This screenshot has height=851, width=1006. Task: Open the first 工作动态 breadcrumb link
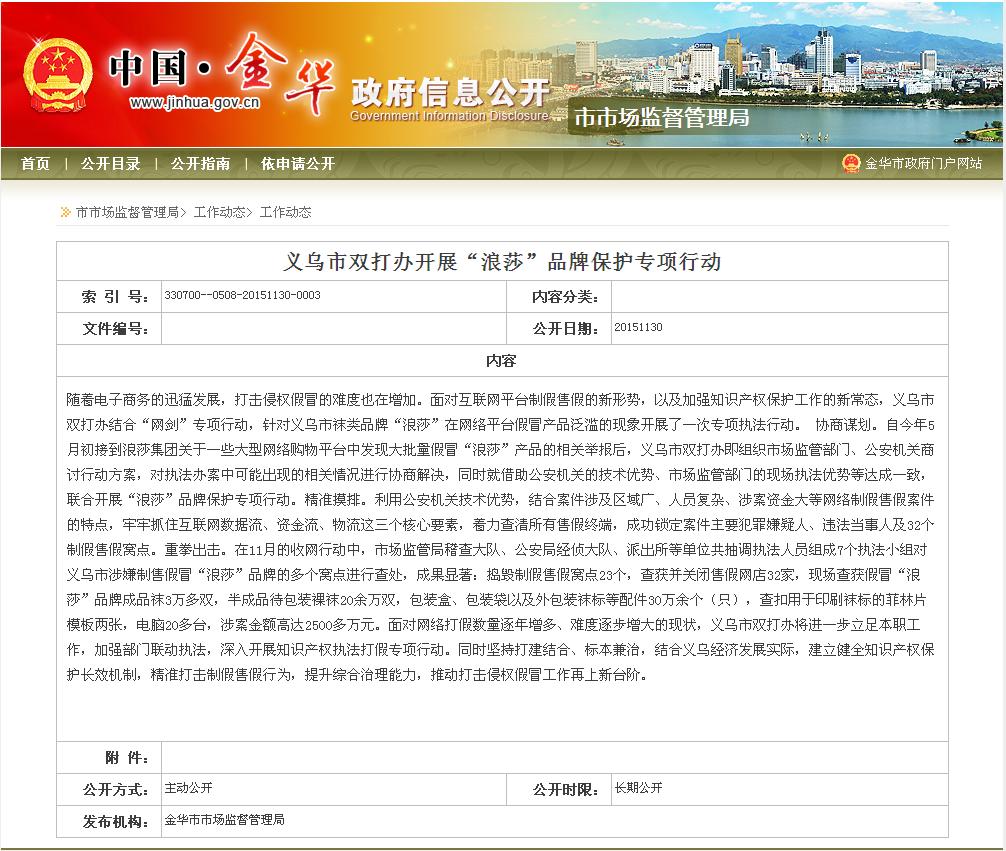tap(219, 212)
